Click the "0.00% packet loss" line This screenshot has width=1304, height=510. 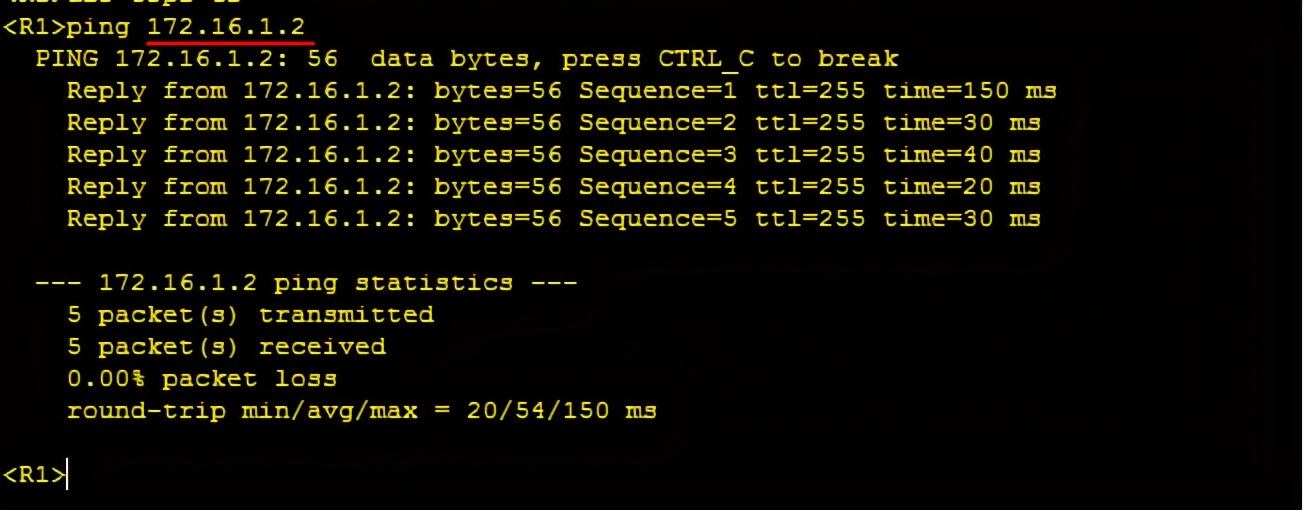tap(202, 379)
